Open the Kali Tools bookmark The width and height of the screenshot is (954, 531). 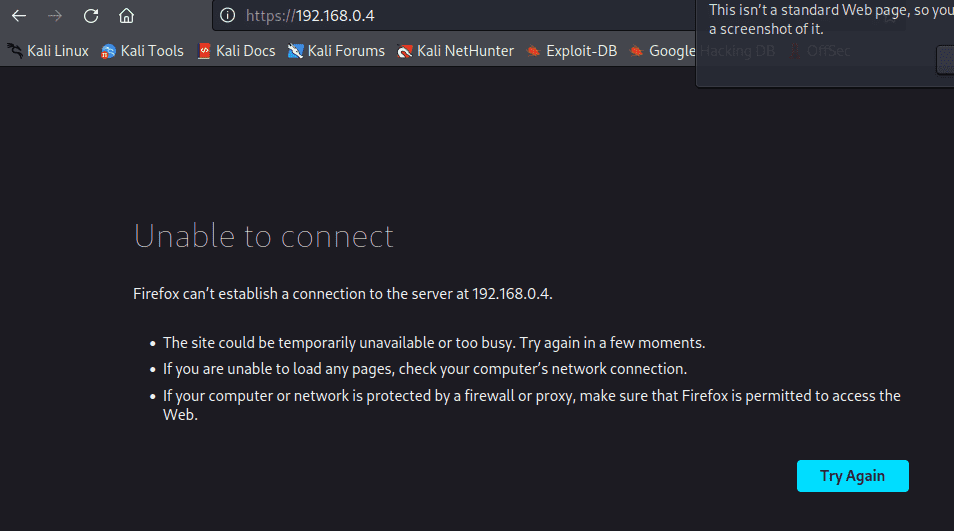pos(142,51)
